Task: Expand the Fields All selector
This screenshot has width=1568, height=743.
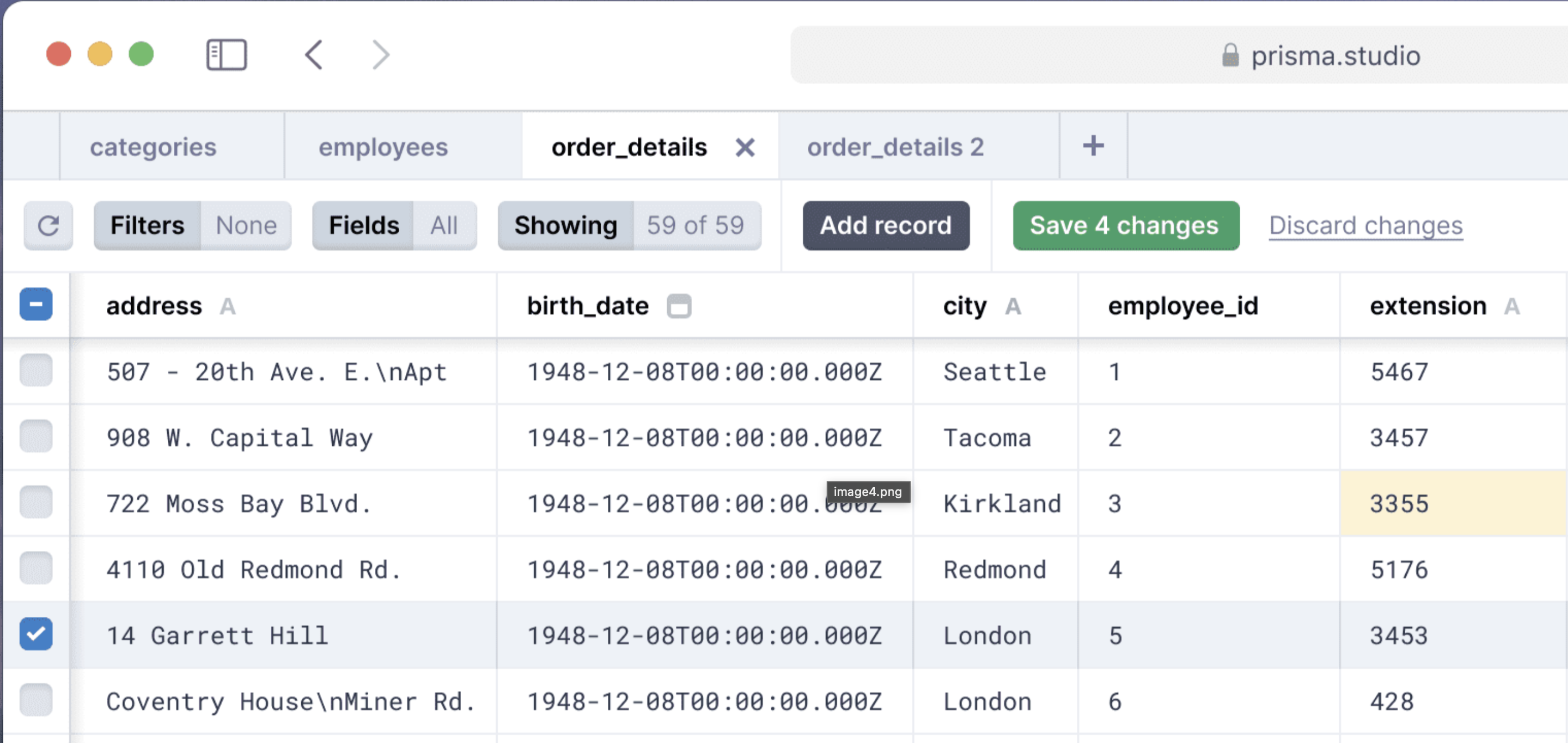Action: click(x=394, y=226)
